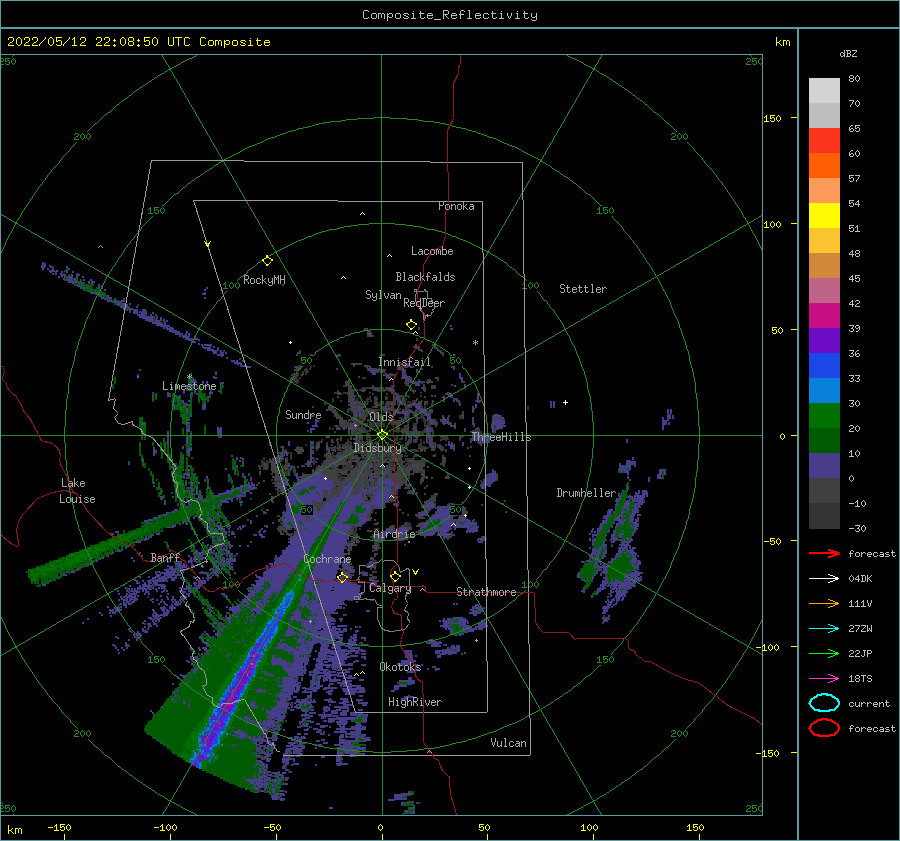
Task: Click the yellow diamond marker below RedDeer
Action: pos(412,325)
